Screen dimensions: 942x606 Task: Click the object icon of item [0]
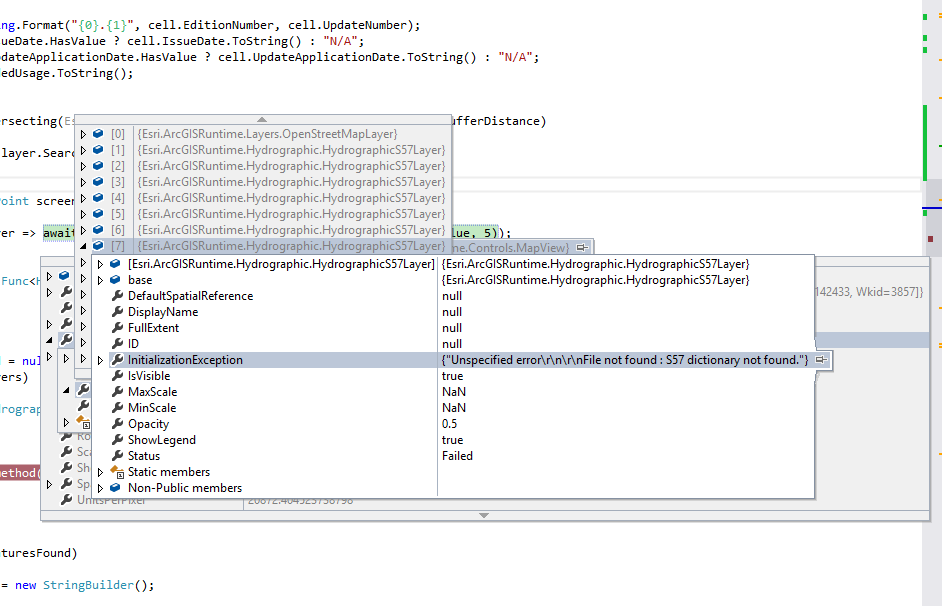(x=99, y=134)
